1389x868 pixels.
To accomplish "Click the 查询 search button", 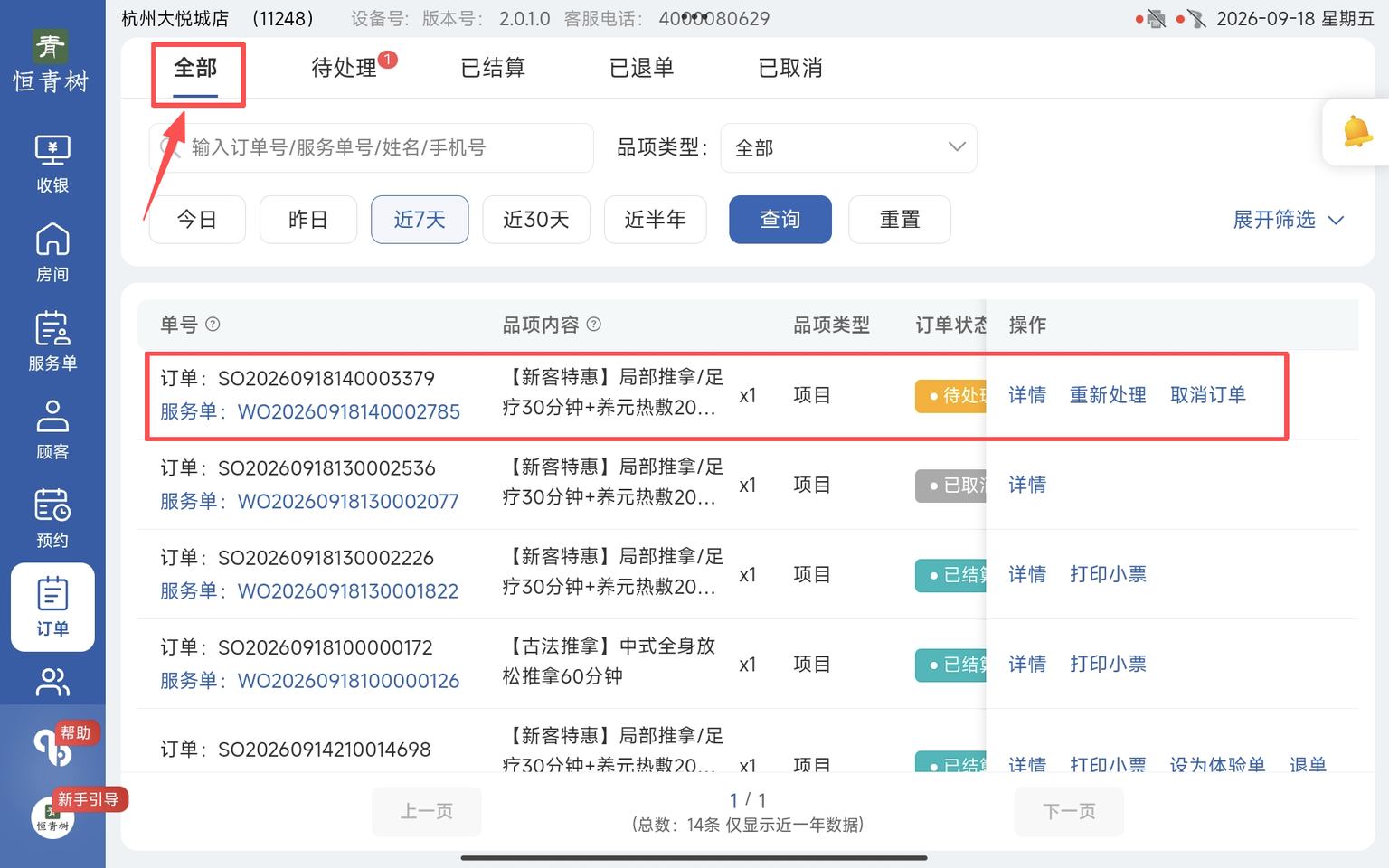I will point(780,220).
